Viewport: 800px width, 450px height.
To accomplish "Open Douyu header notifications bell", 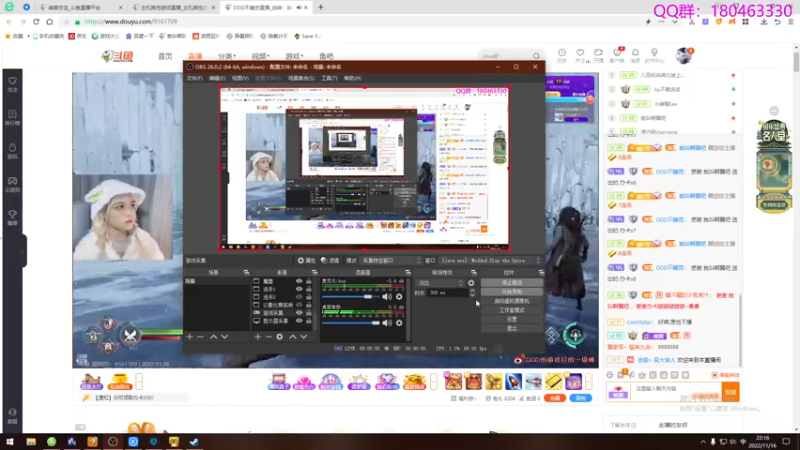I will [635, 55].
